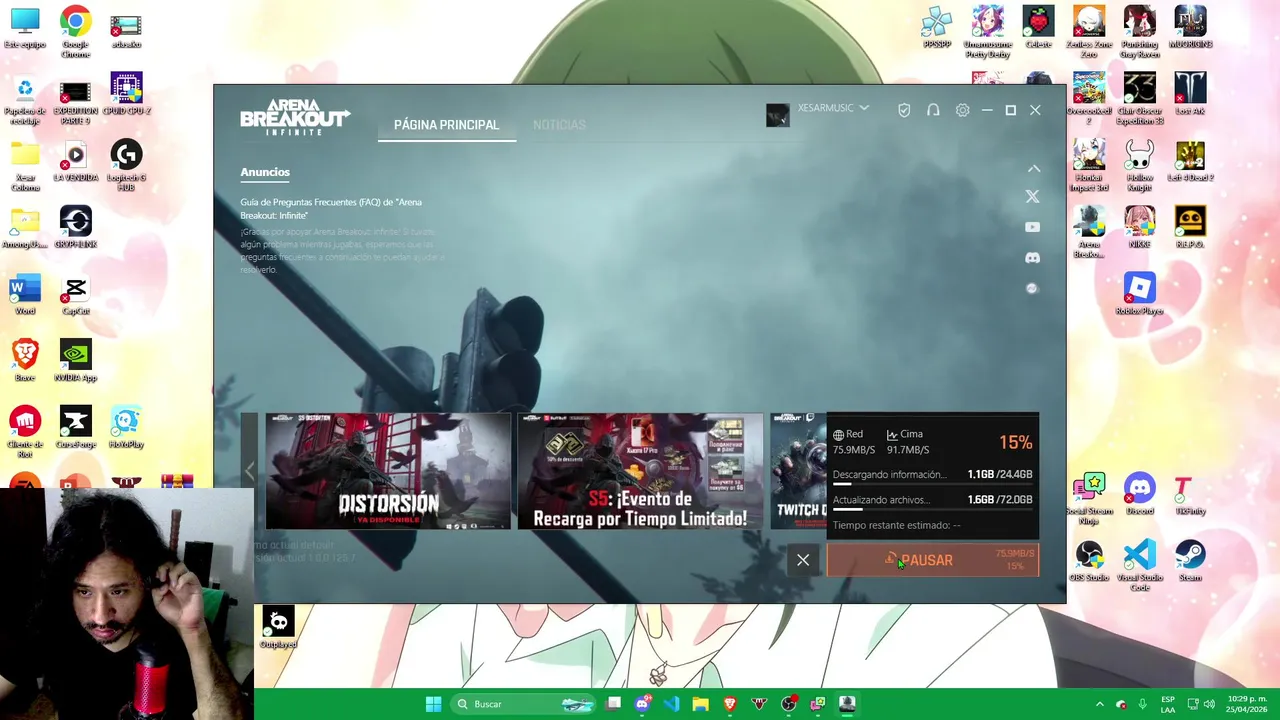
Task: Open the X (Twitter) social link
Action: pyautogui.click(x=1032, y=197)
